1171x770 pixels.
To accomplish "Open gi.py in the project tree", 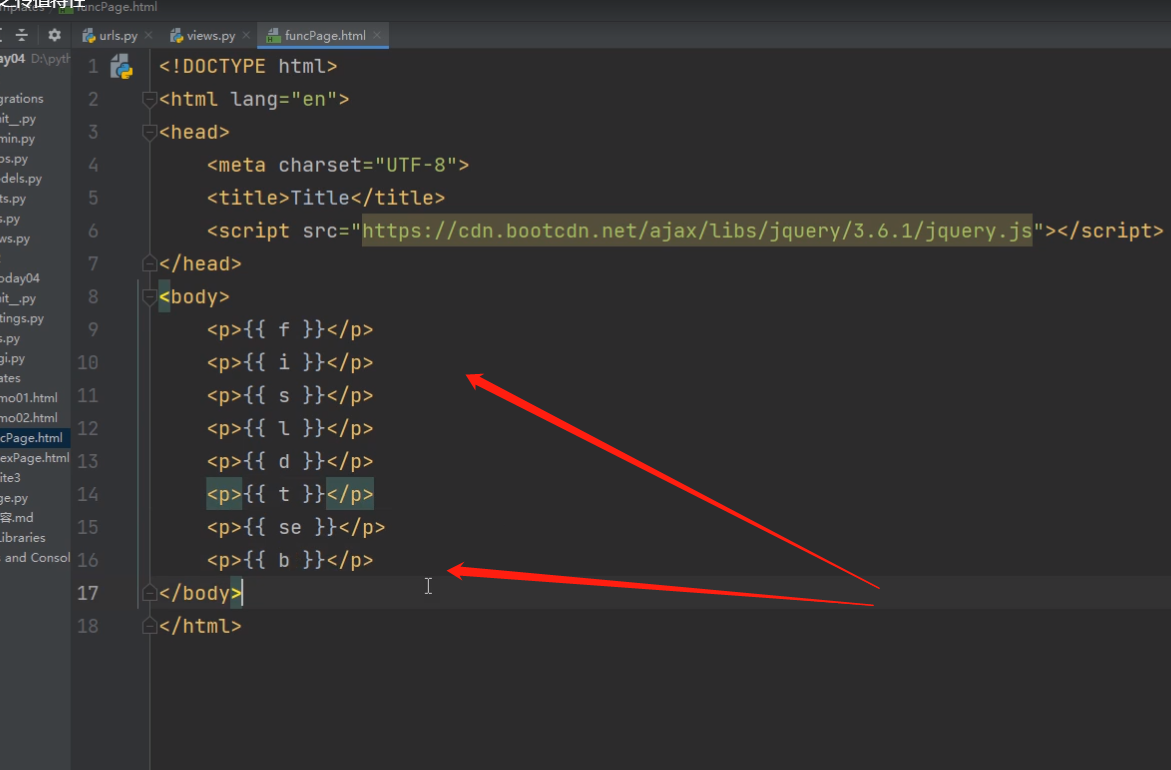I will [x=12, y=358].
